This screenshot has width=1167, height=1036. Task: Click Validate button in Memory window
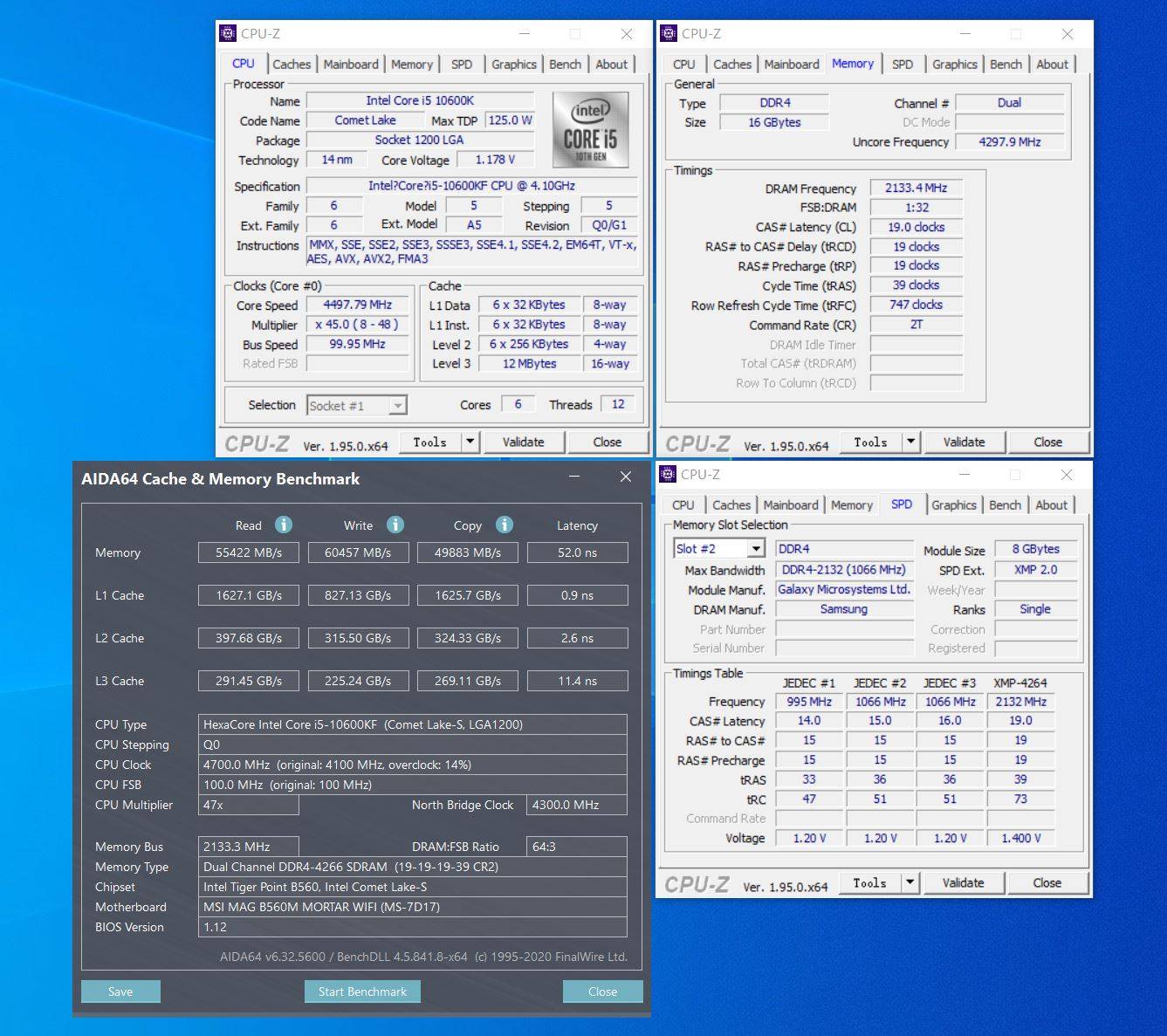click(x=964, y=442)
